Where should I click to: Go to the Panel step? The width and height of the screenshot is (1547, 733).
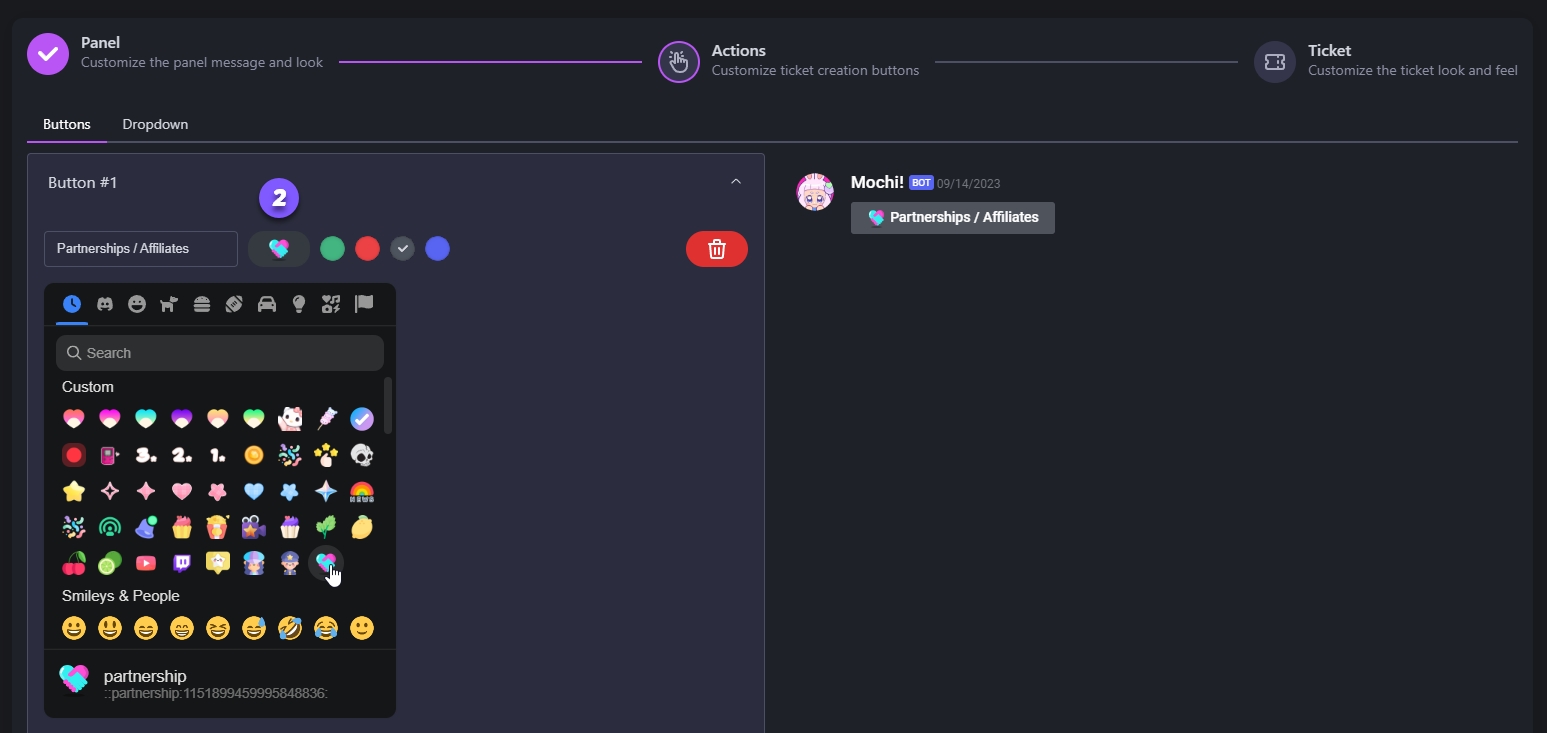click(x=176, y=53)
